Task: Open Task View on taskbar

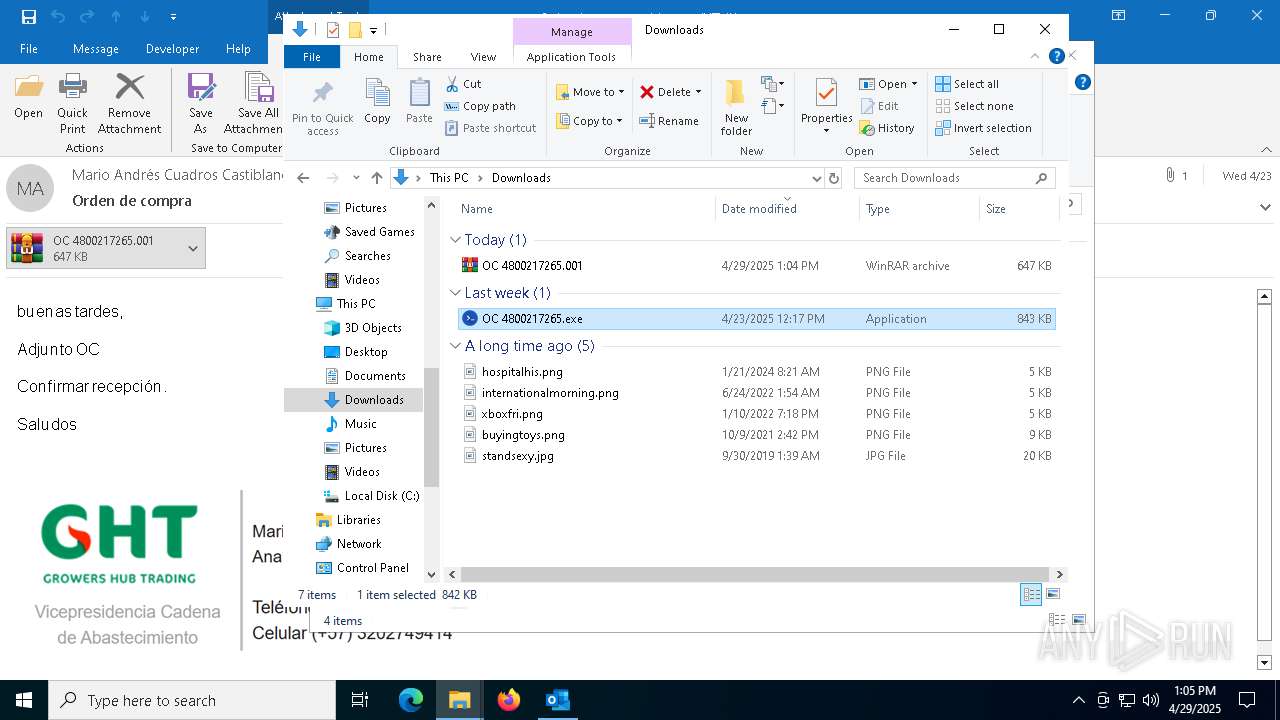Action: (361, 700)
